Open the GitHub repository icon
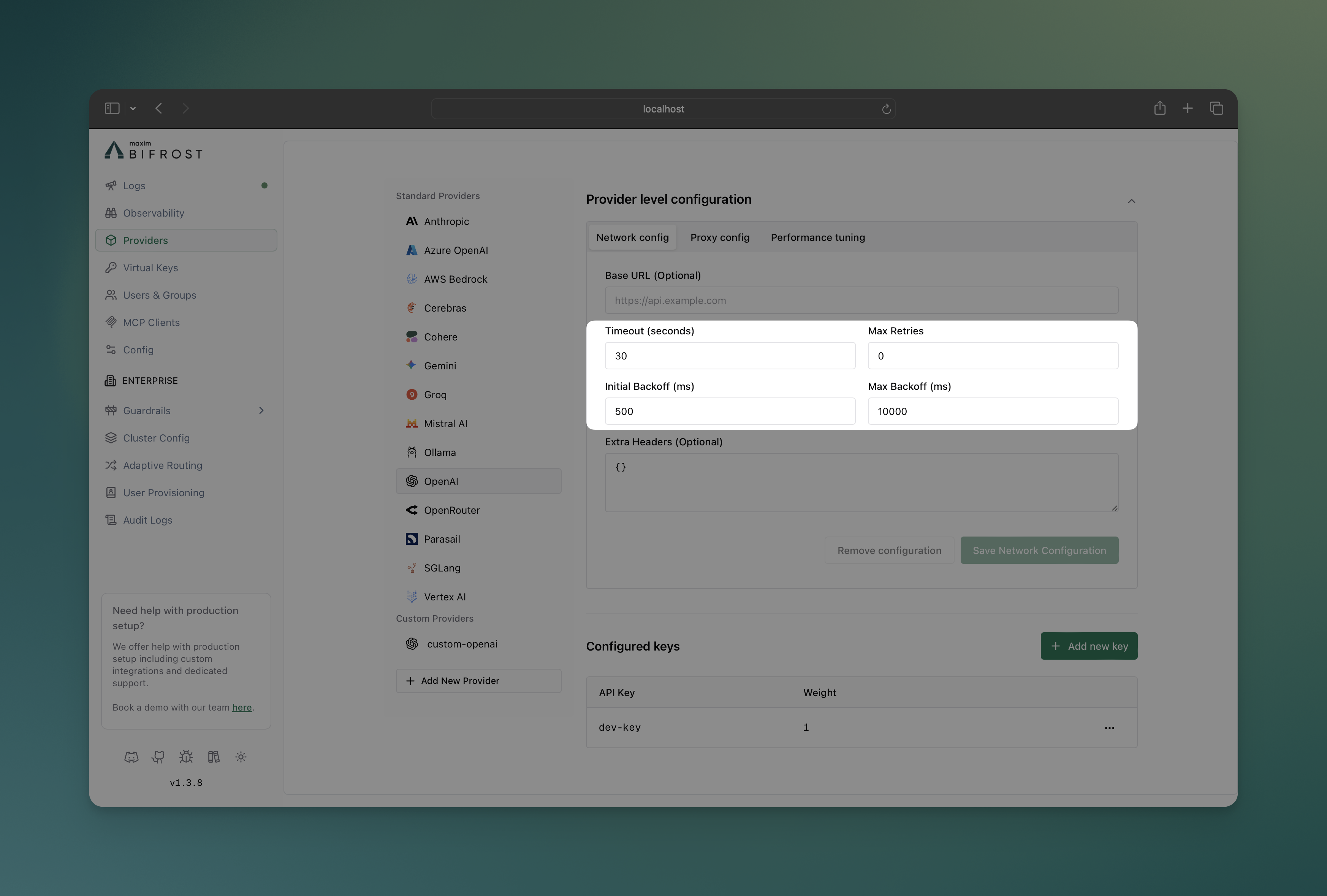 (x=158, y=757)
